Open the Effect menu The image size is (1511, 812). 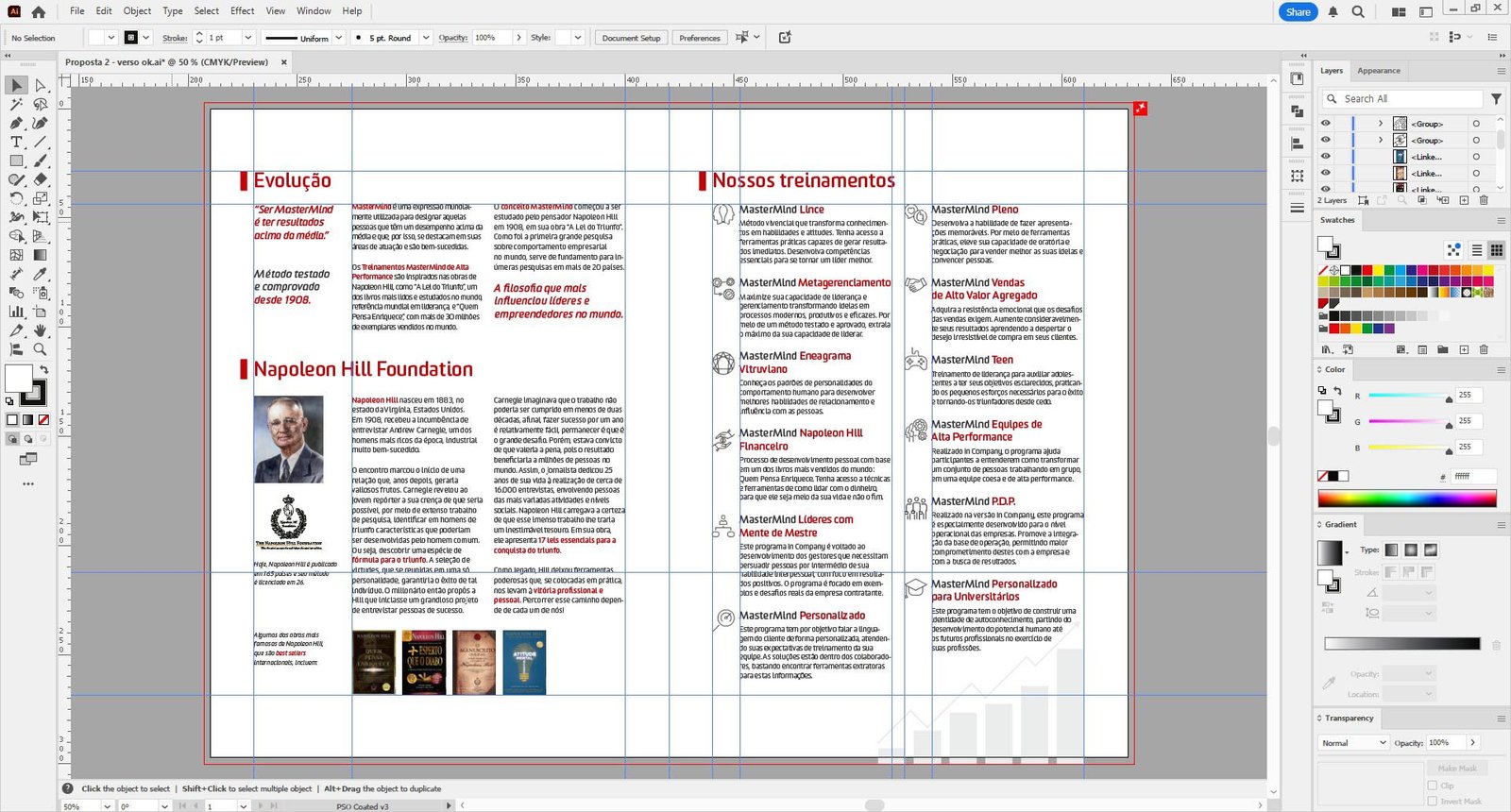pyautogui.click(x=243, y=11)
